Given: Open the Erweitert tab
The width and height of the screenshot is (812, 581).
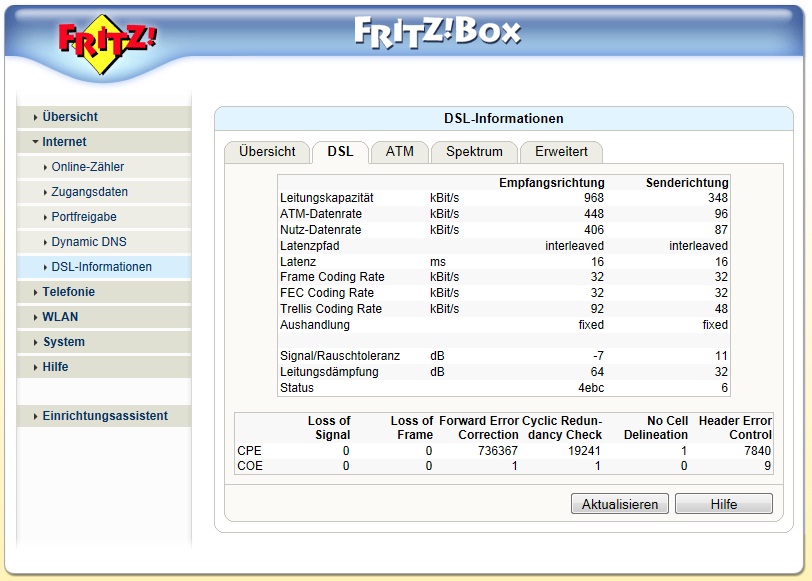Looking at the screenshot, I should click(x=561, y=152).
